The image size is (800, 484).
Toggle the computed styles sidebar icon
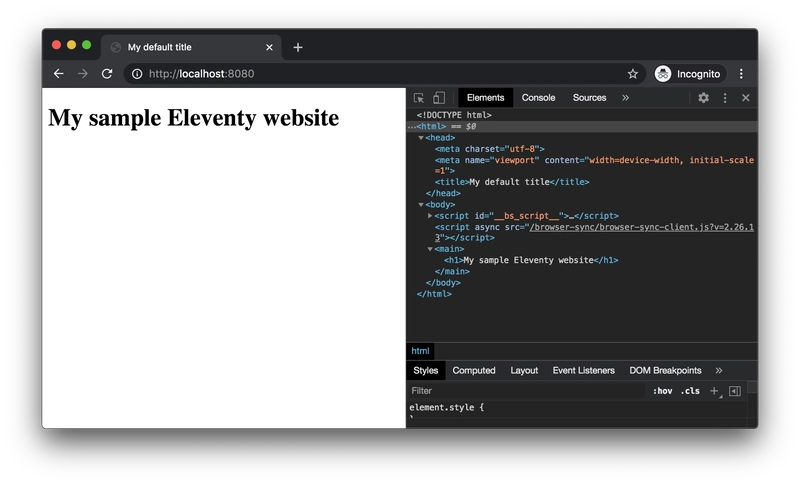735,391
